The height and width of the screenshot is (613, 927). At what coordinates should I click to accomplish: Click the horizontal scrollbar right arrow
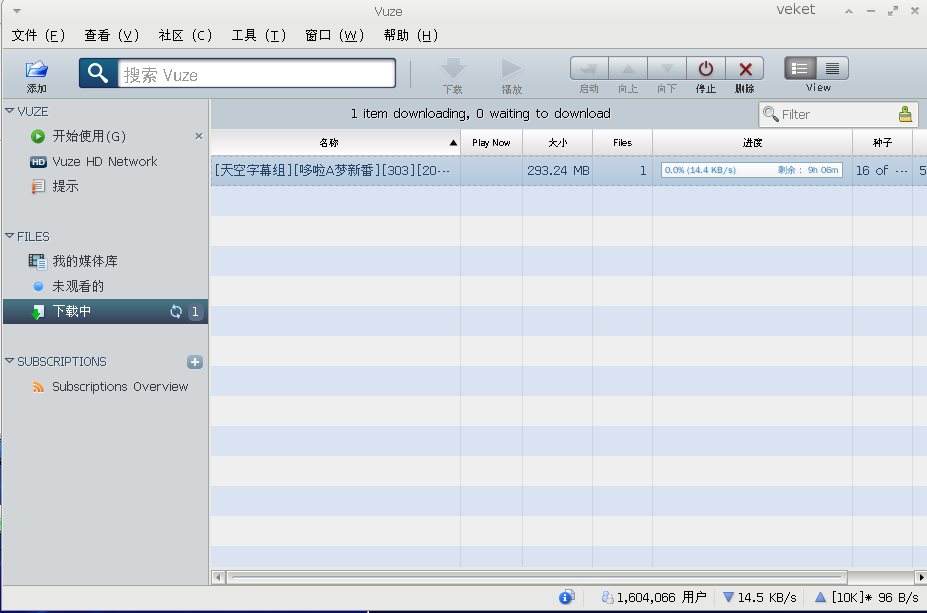(x=920, y=577)
